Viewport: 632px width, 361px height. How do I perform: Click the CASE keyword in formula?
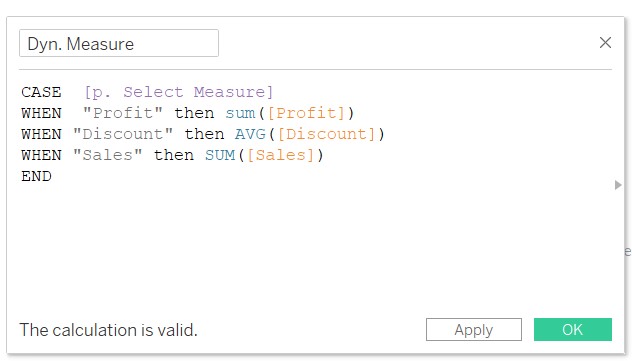(x=41, y=92)
